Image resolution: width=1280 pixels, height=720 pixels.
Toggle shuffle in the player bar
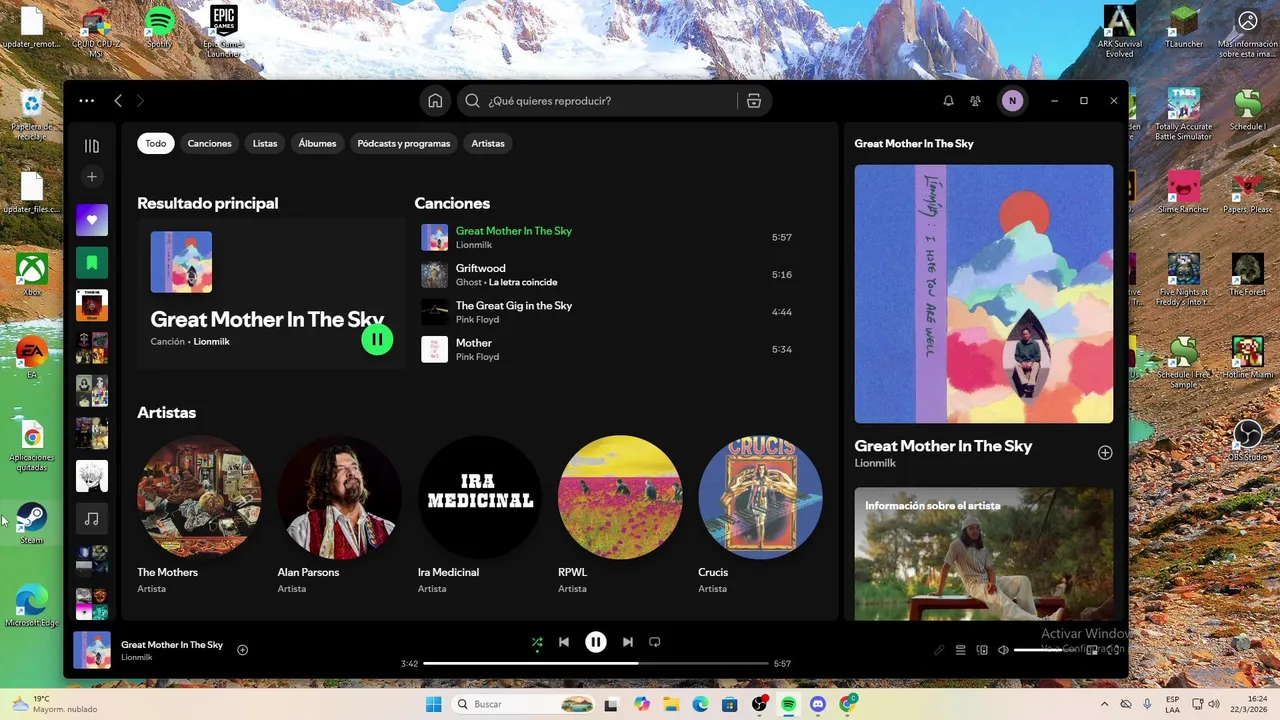[537, 643]
